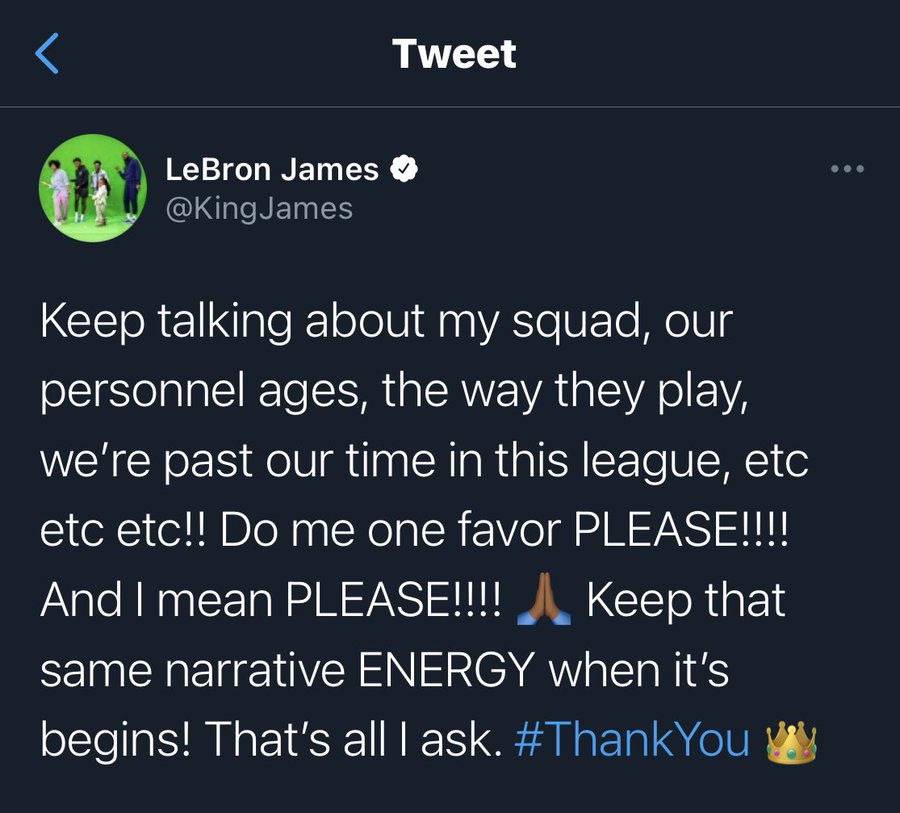Tap the blue verified badge

tap(402, 170)
